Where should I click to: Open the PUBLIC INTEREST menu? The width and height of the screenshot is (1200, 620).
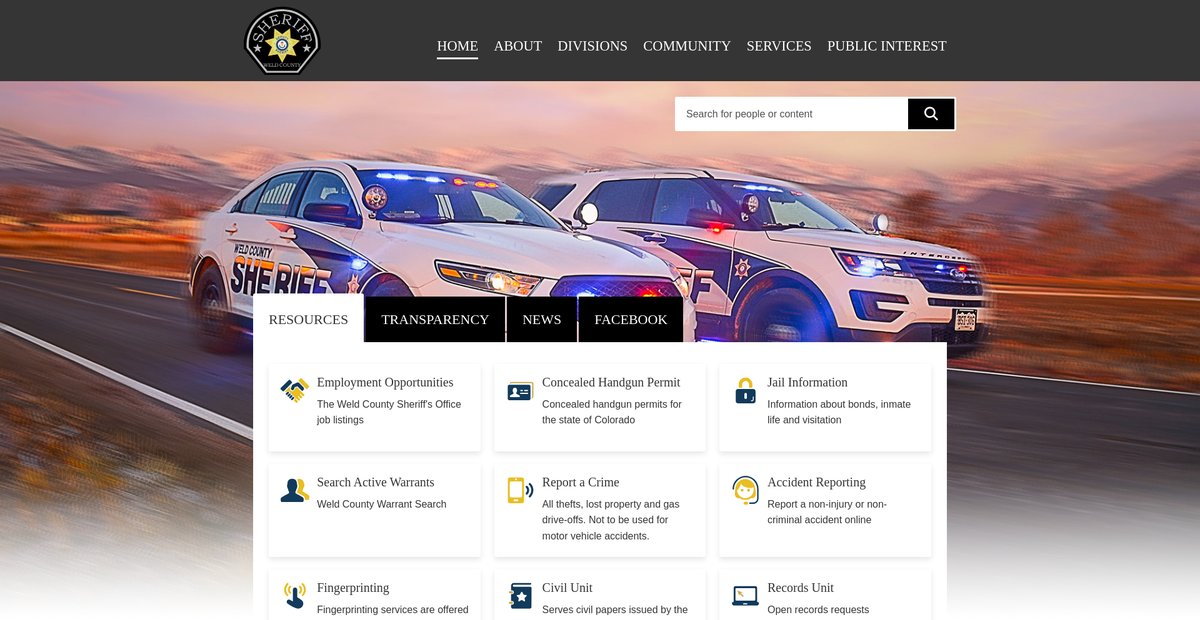(x=886, y=46)
